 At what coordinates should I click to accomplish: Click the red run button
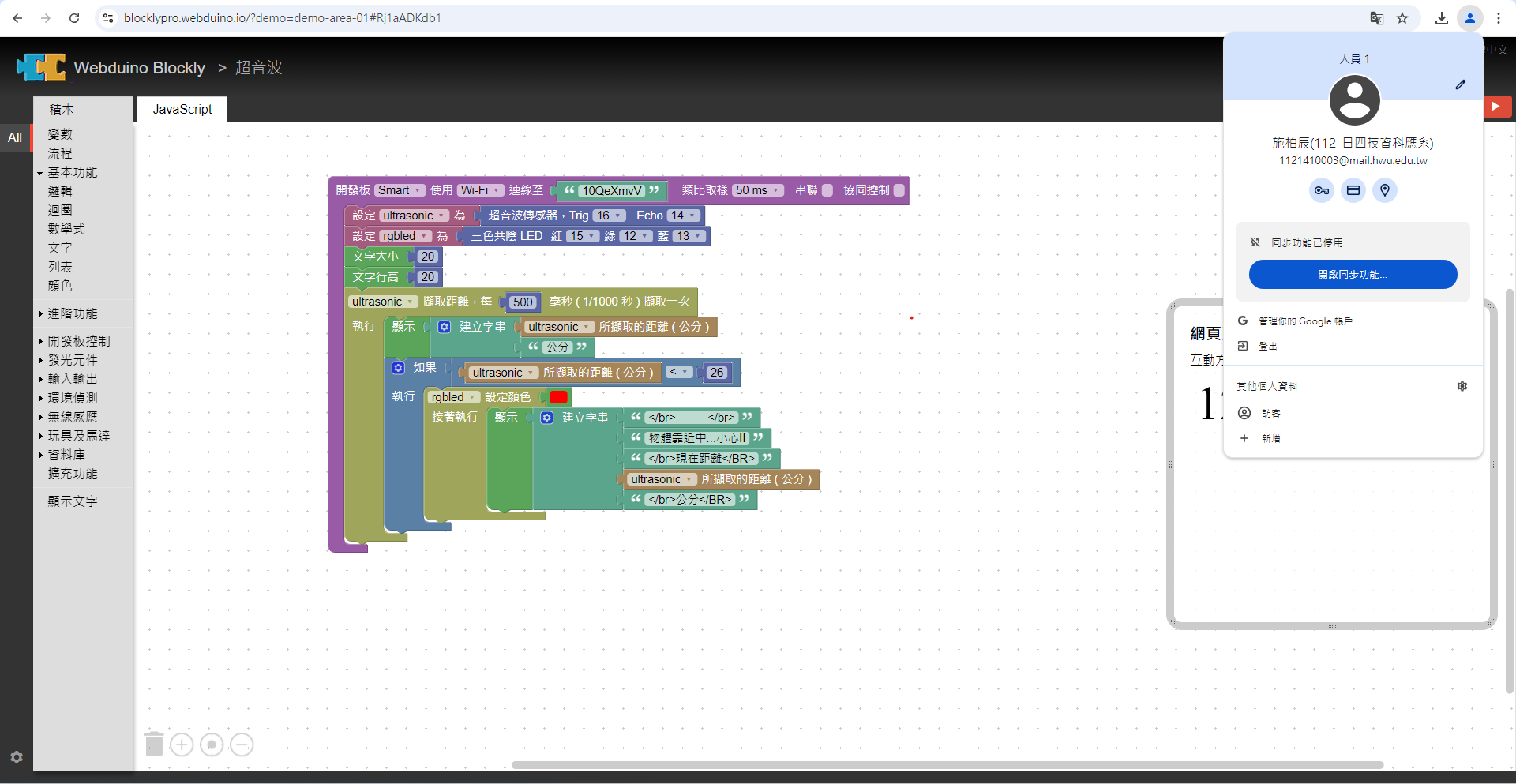click(x=1496, y=107)
